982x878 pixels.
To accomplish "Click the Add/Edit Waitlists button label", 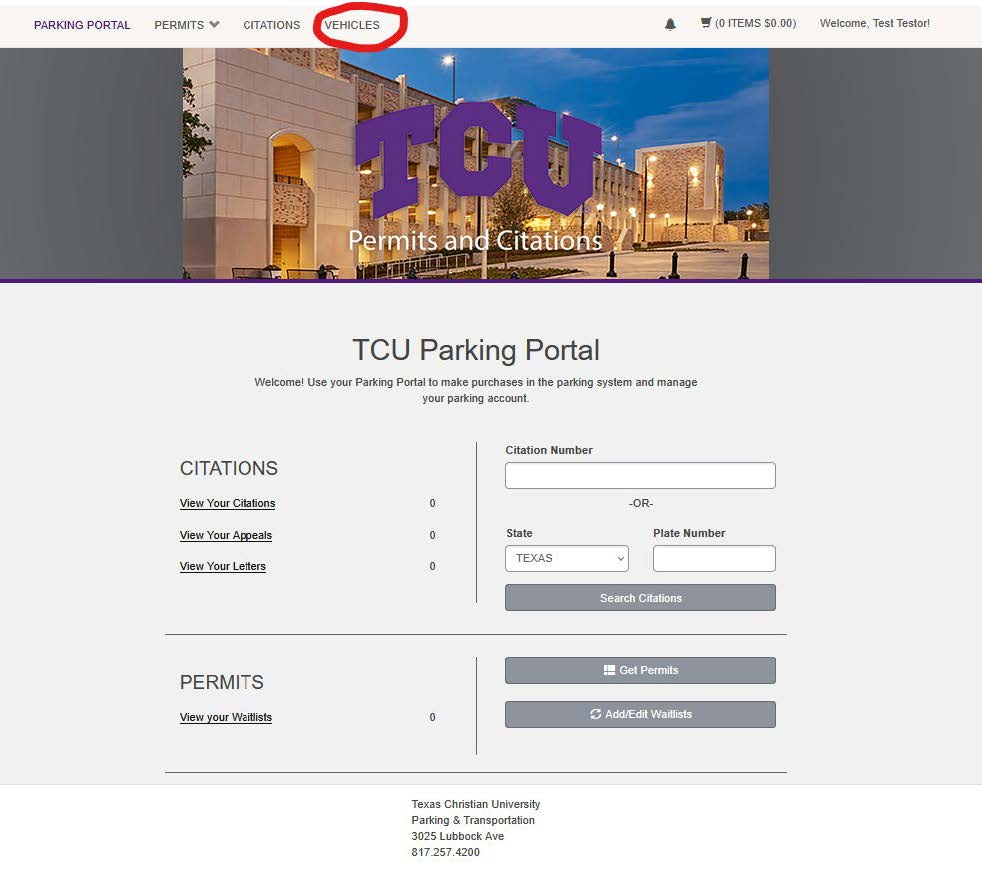I will (648, 714).
